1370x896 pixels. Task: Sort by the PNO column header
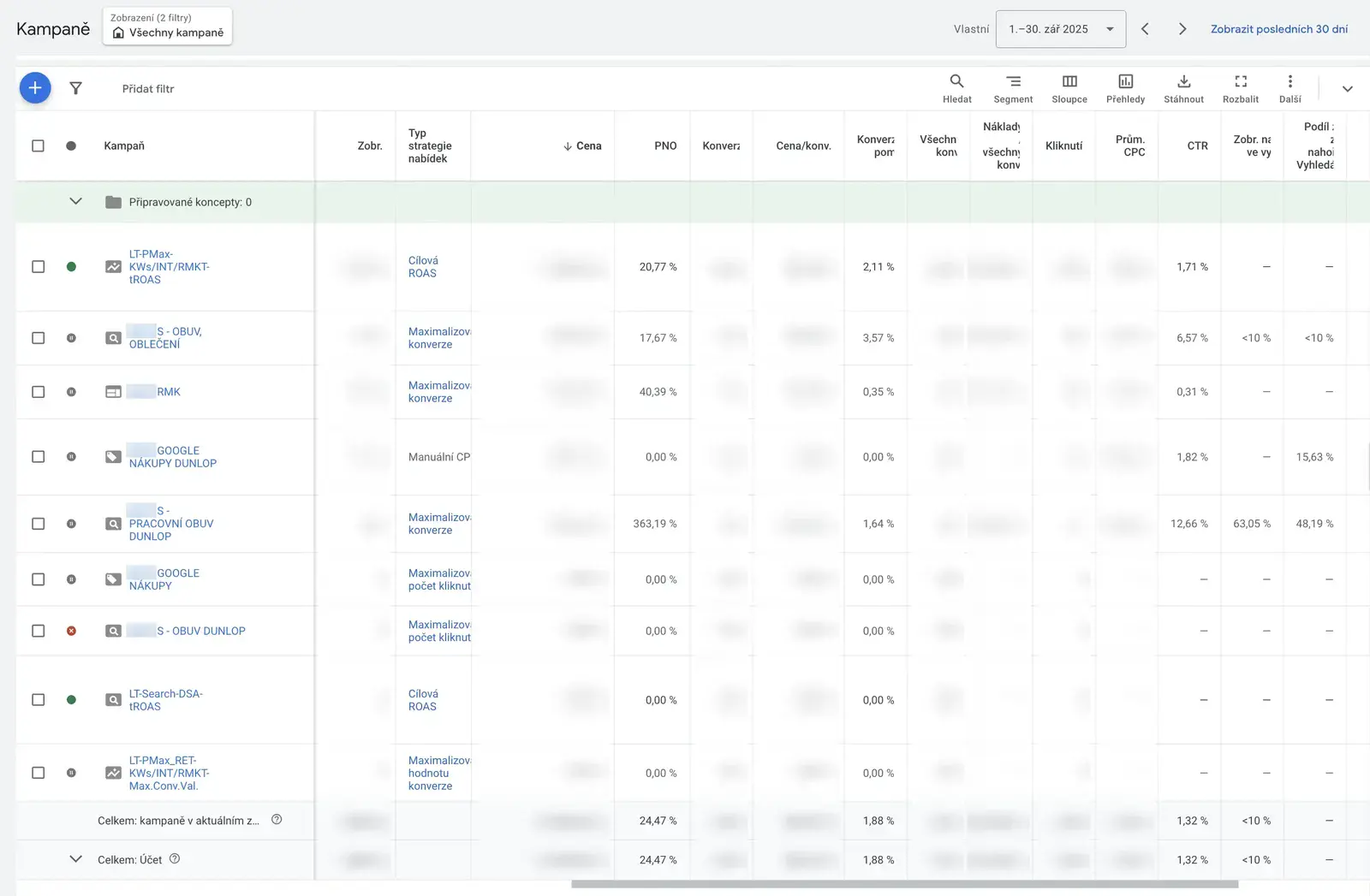tap(665, 145)
